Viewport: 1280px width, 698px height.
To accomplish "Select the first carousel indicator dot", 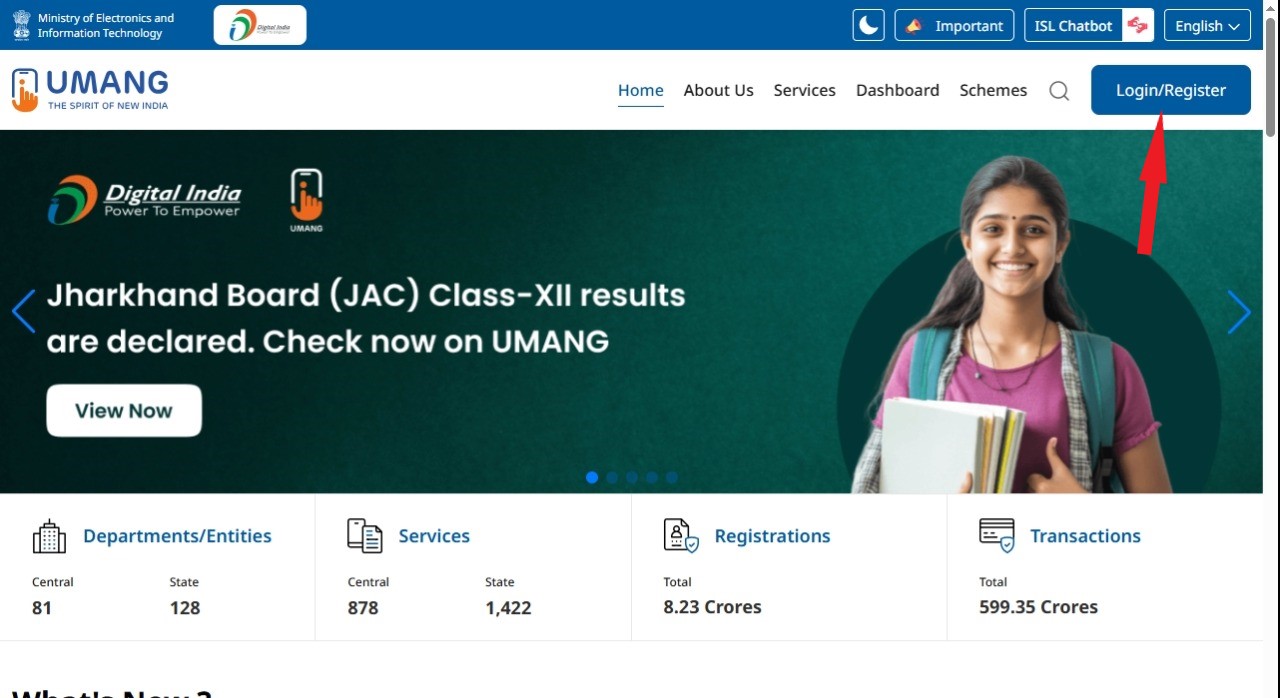I will (592, 478).
